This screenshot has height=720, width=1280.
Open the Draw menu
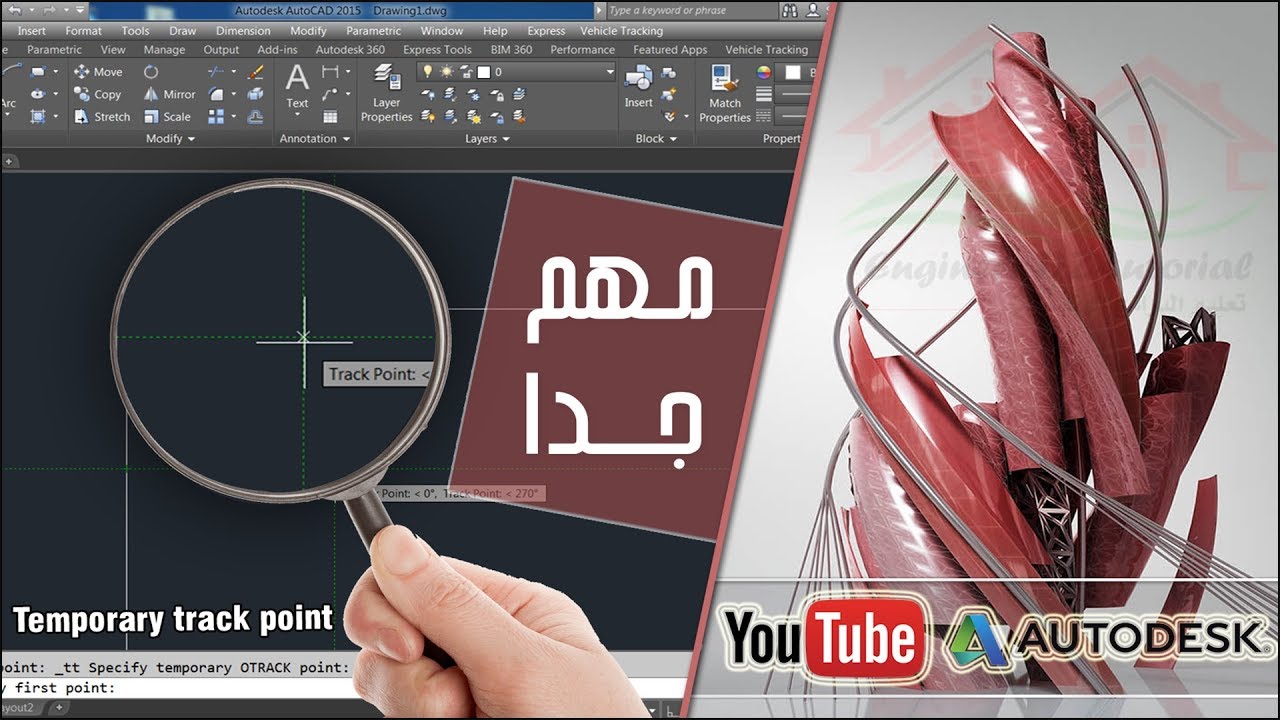182,31
